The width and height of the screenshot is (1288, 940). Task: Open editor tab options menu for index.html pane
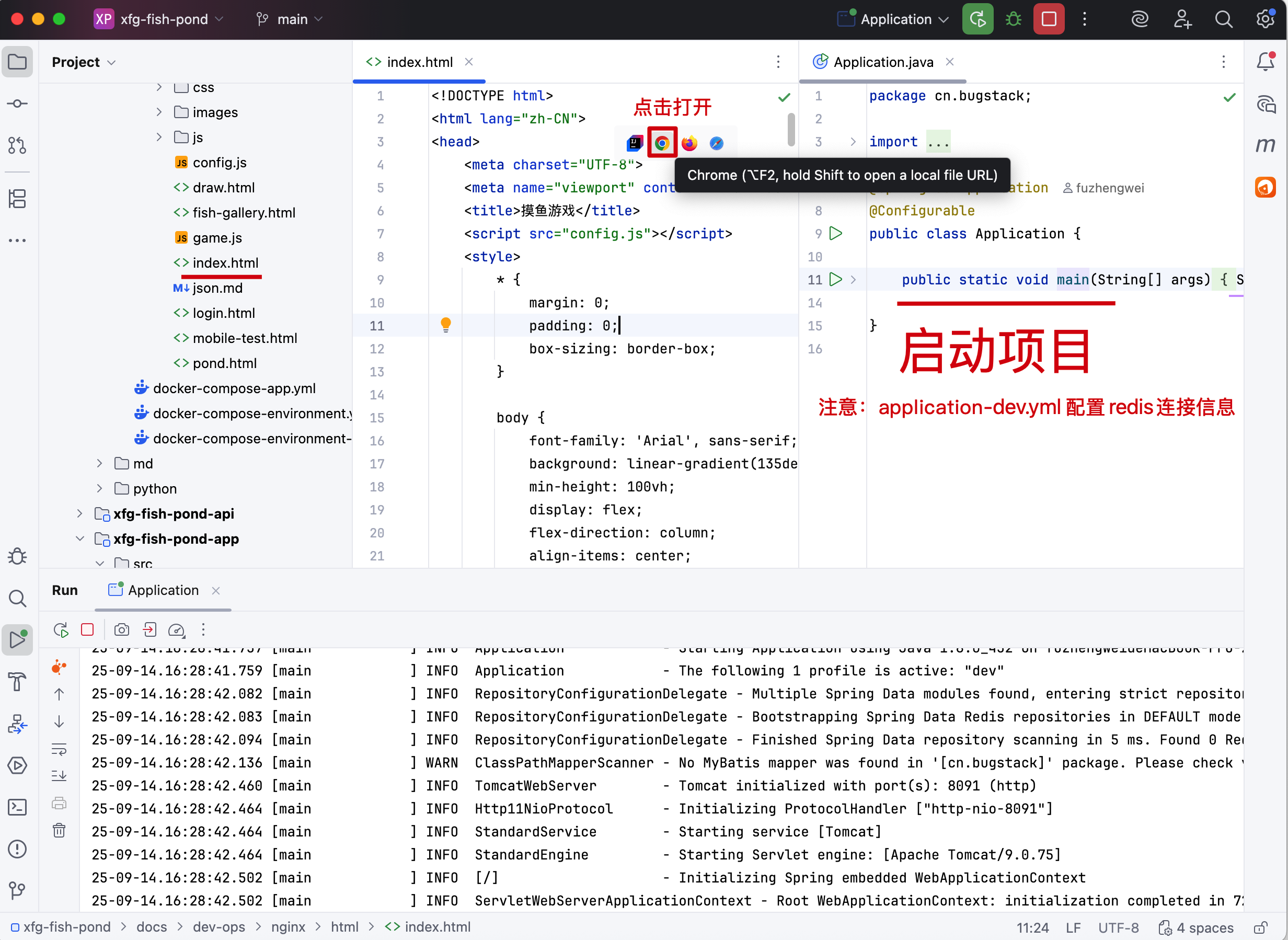[x=778, y=62]
